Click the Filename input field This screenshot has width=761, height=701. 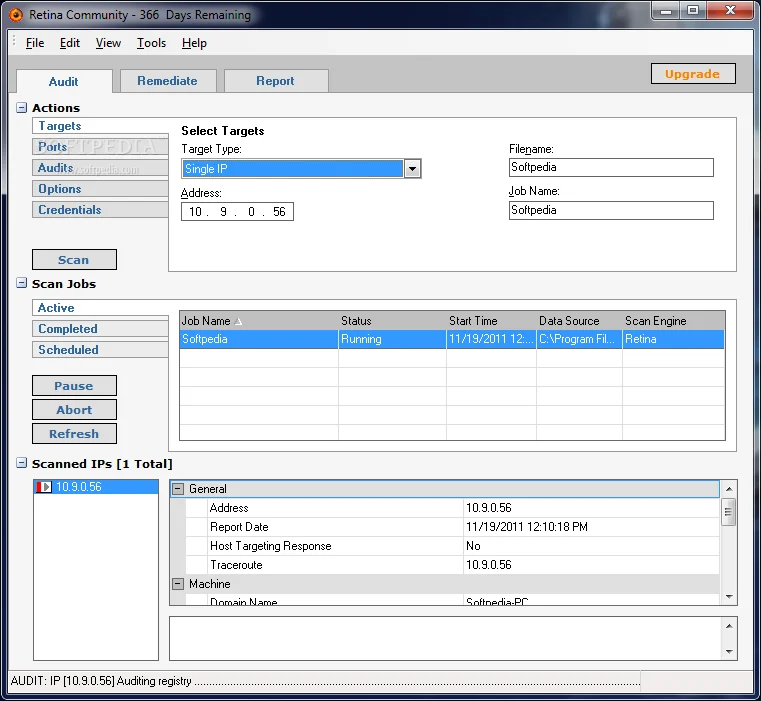[611, 167]
